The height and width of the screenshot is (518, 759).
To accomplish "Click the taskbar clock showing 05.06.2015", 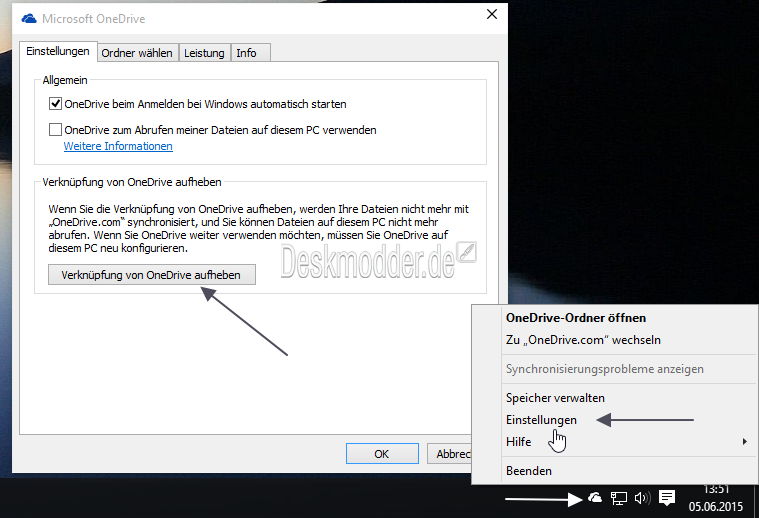I will 715,498.
